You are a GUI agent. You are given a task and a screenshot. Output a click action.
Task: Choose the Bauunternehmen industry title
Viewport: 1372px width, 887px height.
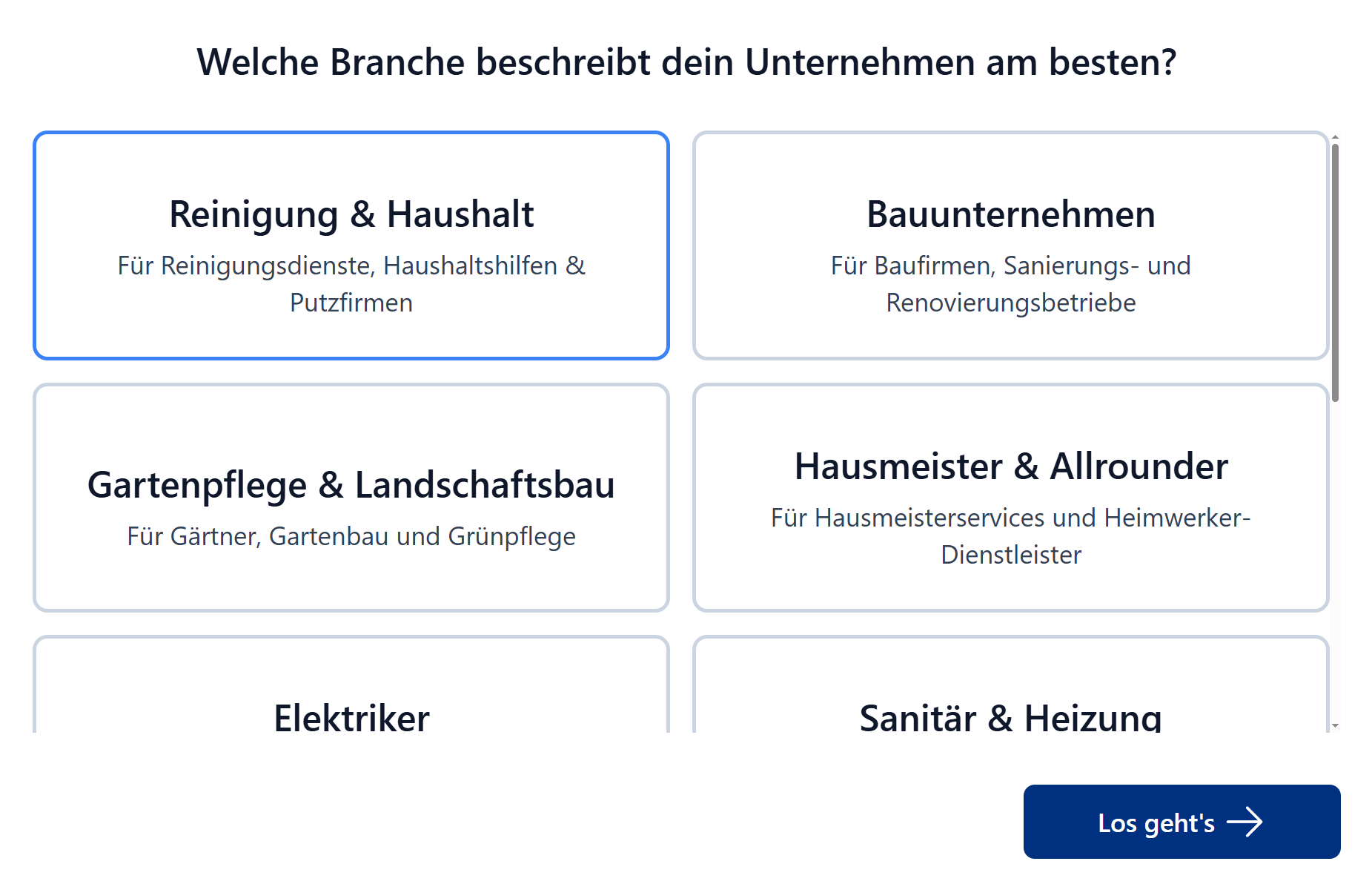tap(1010, 214)
